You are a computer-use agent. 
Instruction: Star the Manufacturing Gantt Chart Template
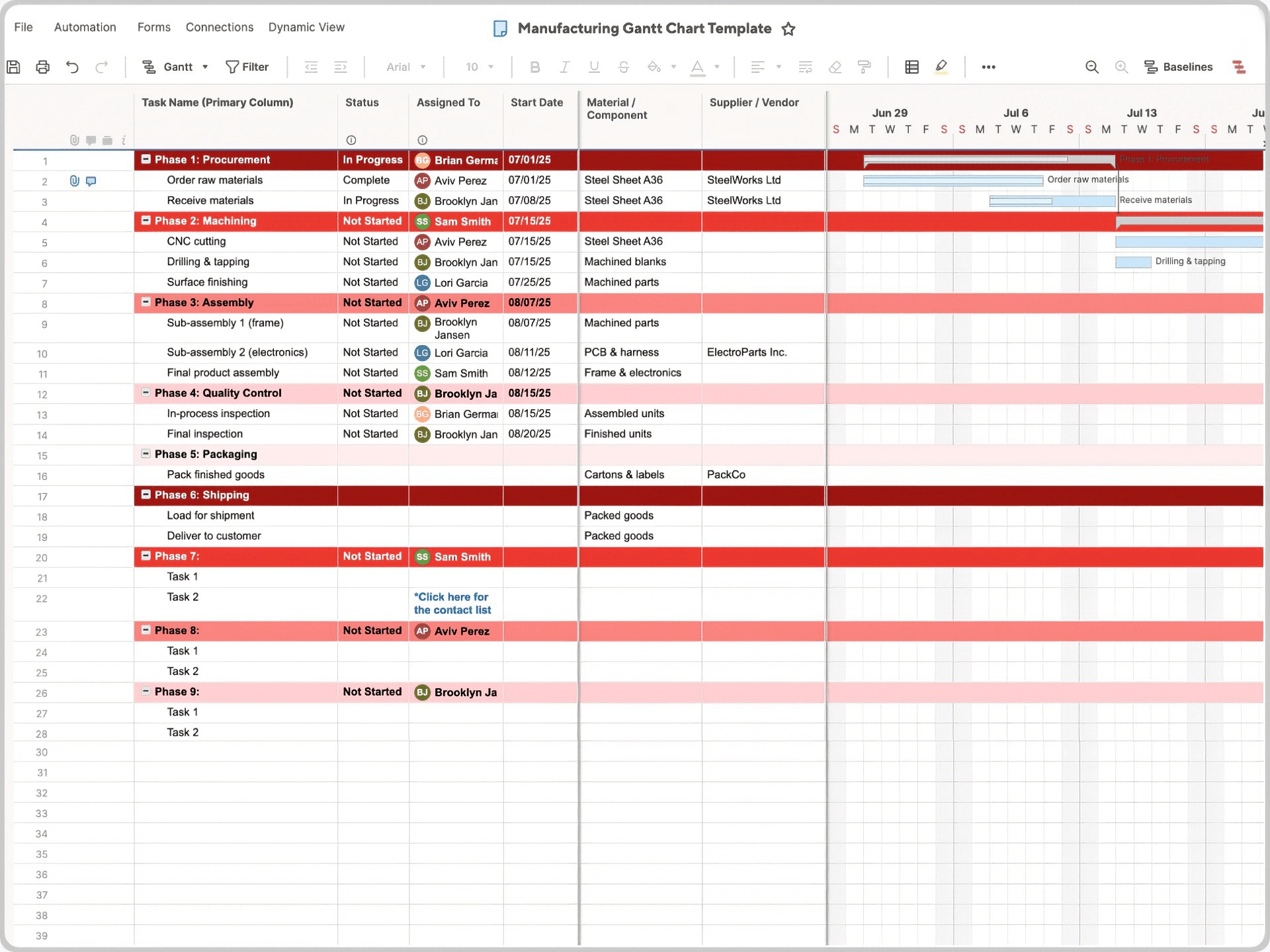tap(788, 28)
